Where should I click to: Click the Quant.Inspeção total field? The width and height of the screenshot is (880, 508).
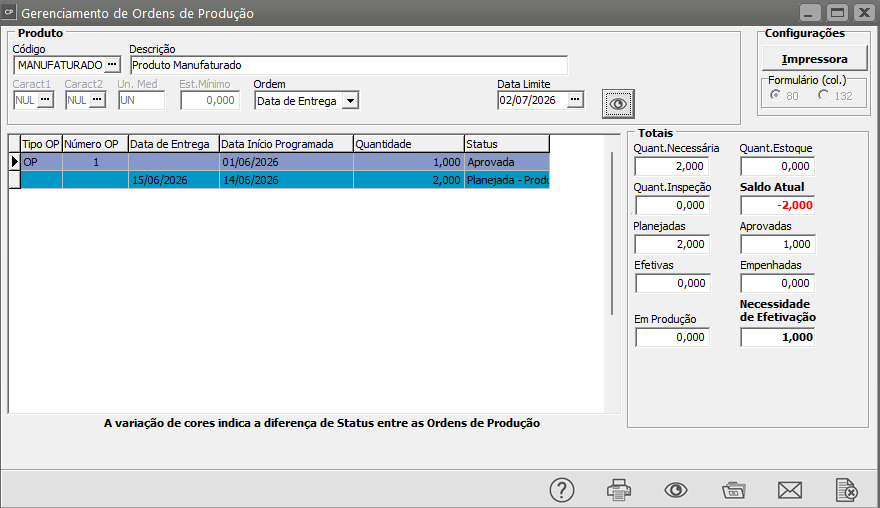(672, 205)
